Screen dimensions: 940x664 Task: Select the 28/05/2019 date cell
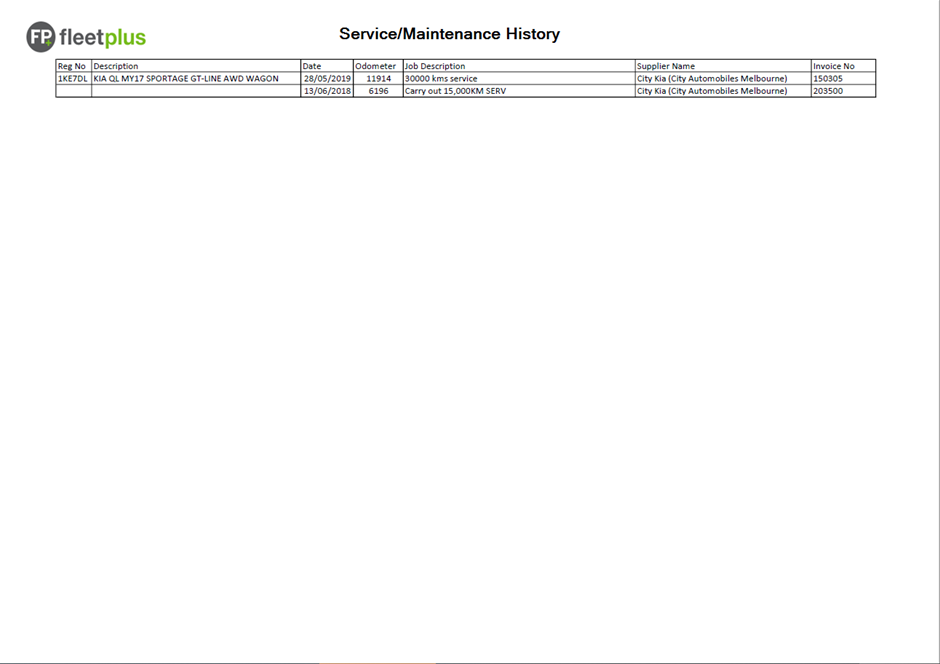pyautogui.click(x=327, y=78)
